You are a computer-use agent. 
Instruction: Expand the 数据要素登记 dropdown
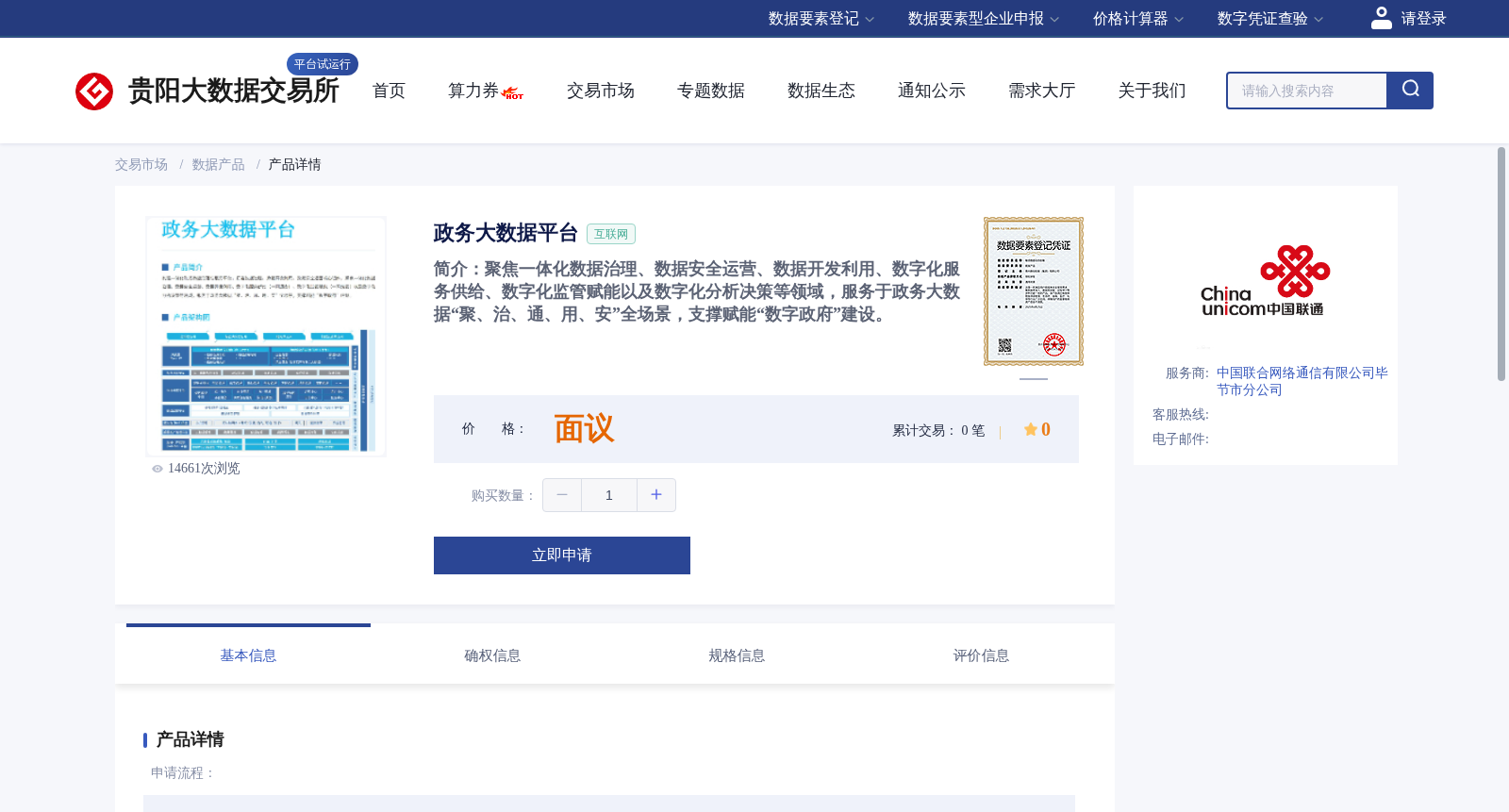[821, 19]
